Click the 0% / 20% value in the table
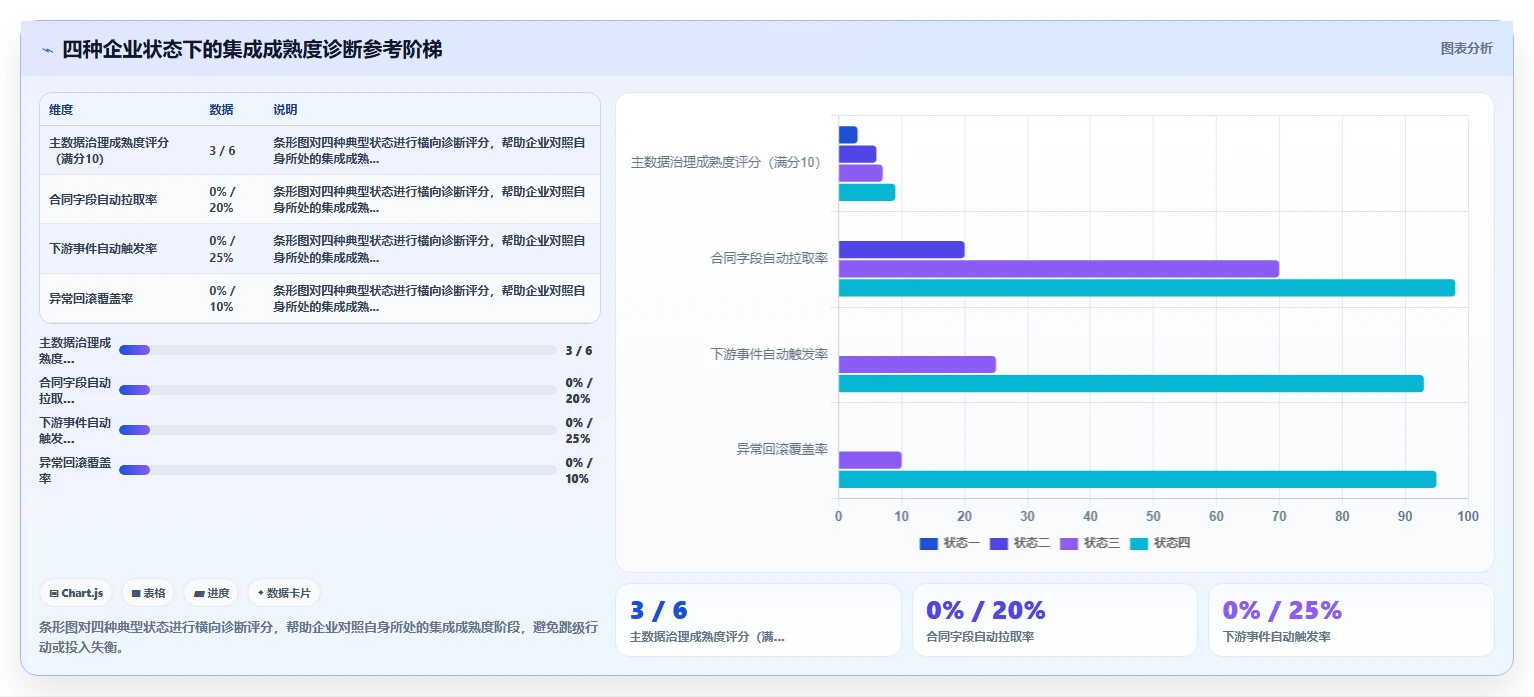Viewport: 1534px width, 697px height. tap(222, 200)
